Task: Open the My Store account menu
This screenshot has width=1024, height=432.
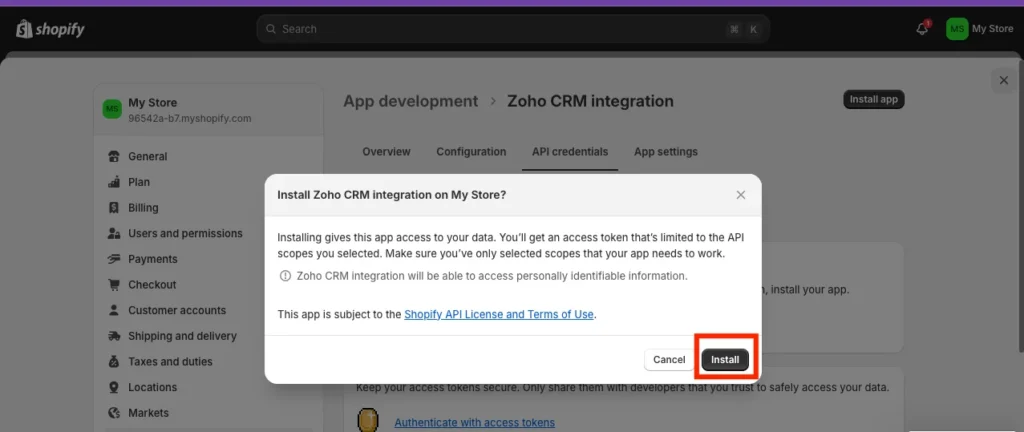Action: 980,29
